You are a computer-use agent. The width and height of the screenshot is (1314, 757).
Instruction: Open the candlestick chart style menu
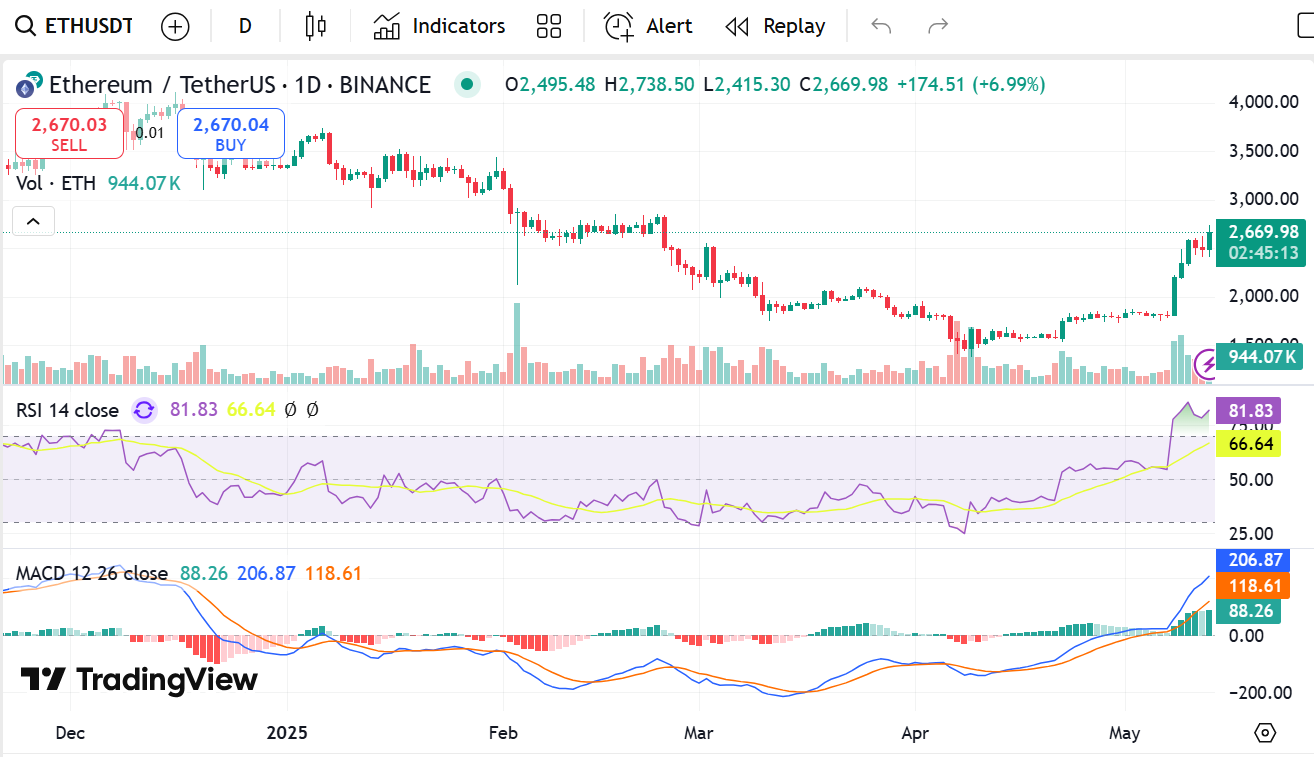(x=316, y=27)
